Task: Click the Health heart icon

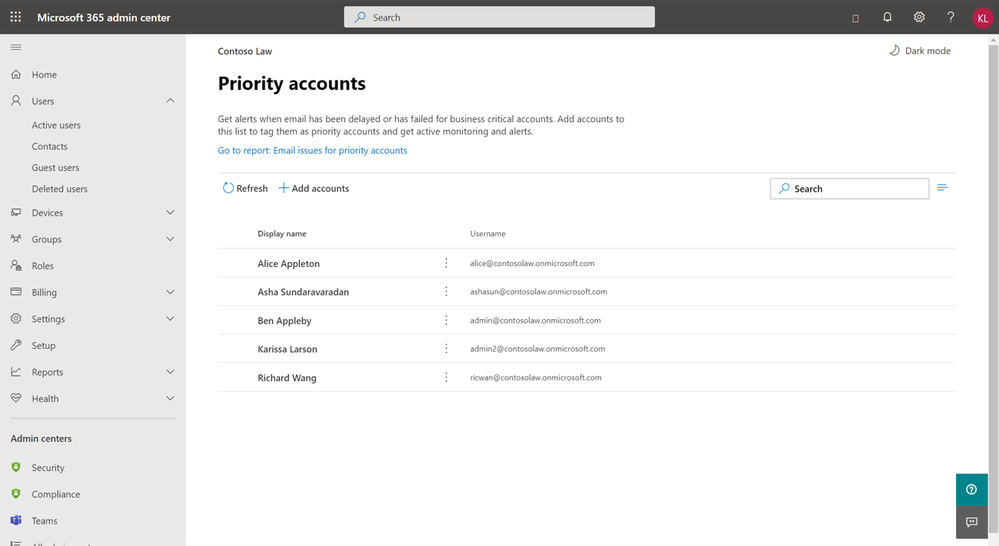Action: pyautogui.click(x=16, y=398)
